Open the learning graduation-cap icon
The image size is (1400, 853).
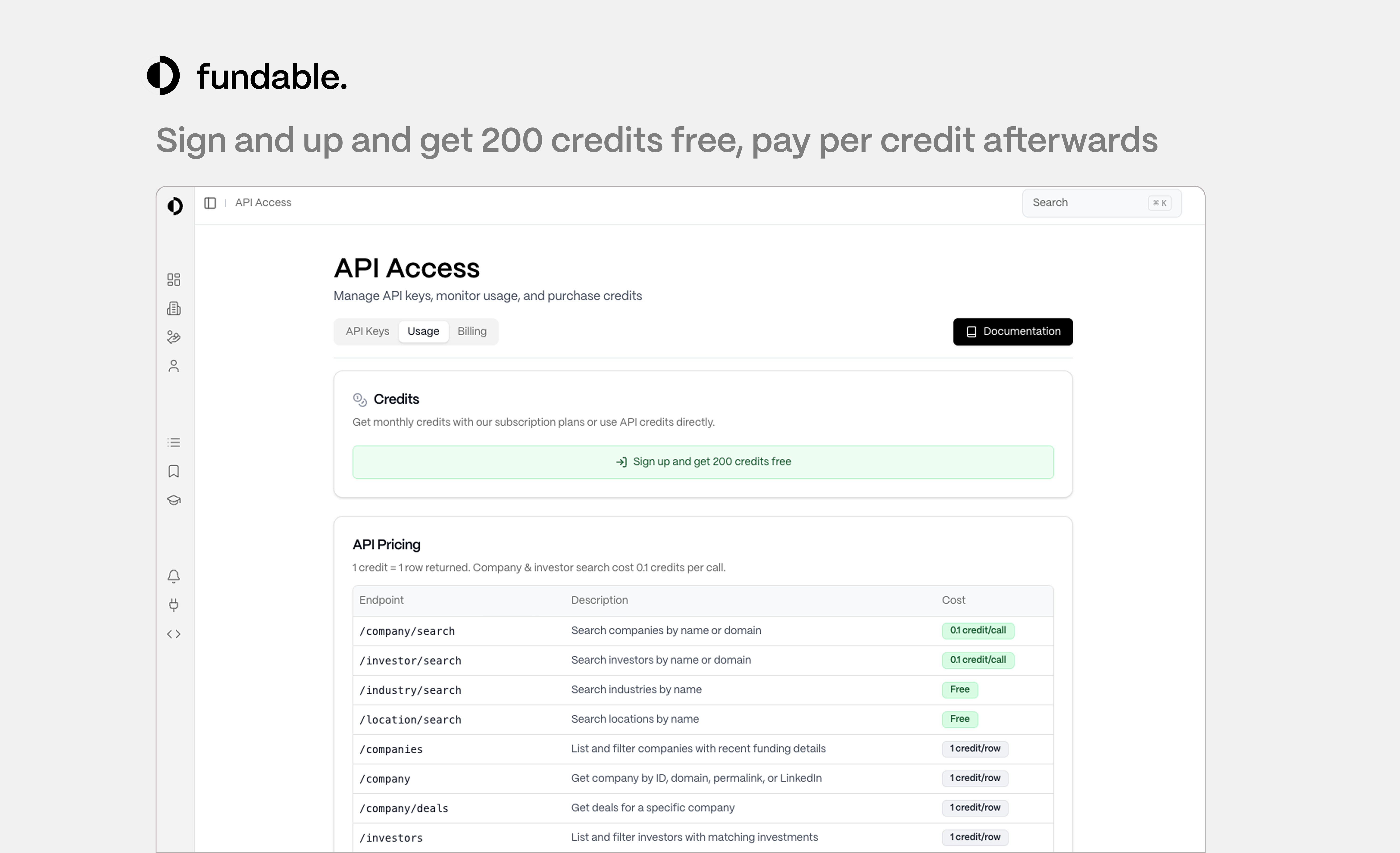[x=174, y=500]
